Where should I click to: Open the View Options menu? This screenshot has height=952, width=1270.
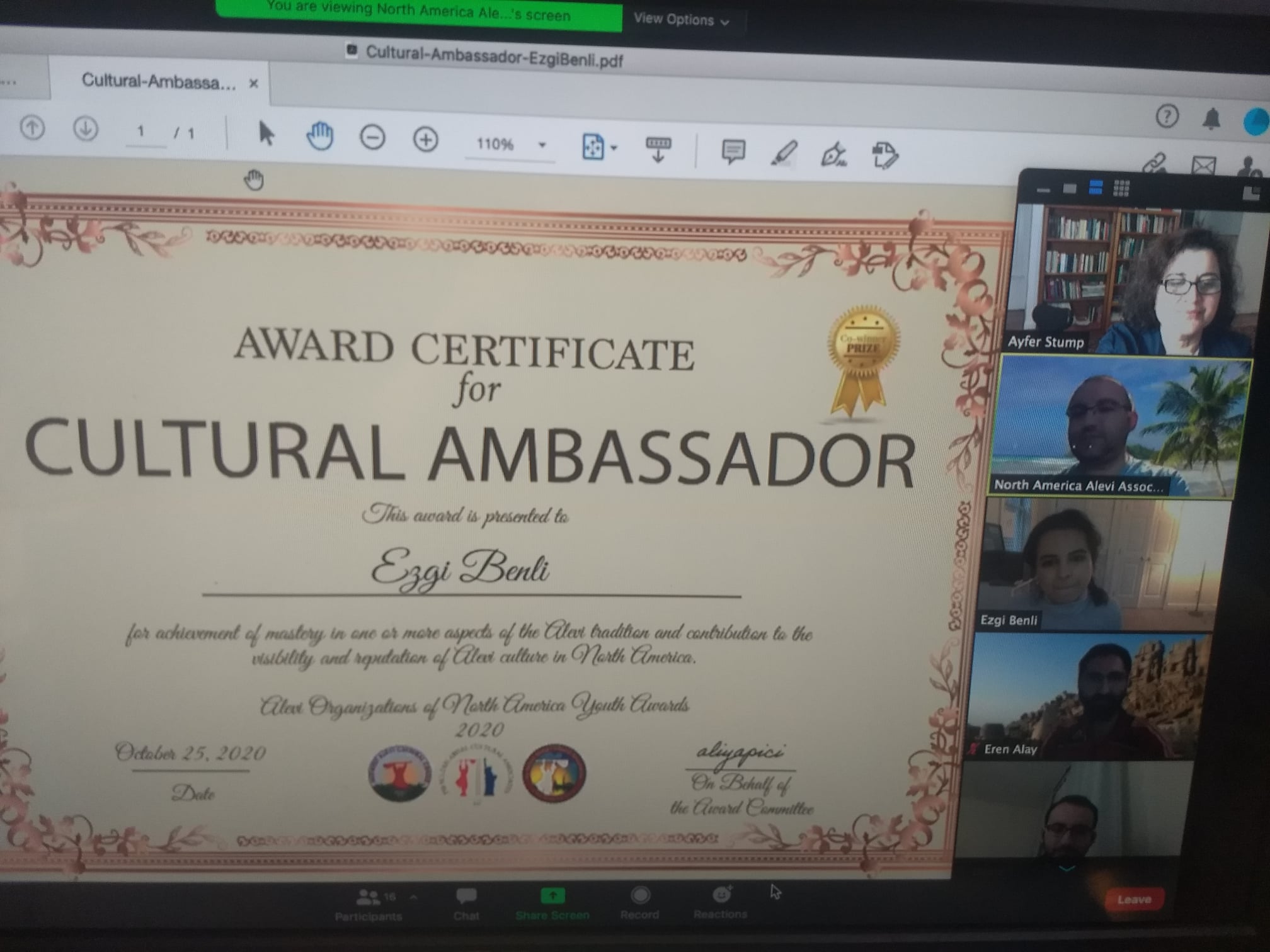click(681, 20)
